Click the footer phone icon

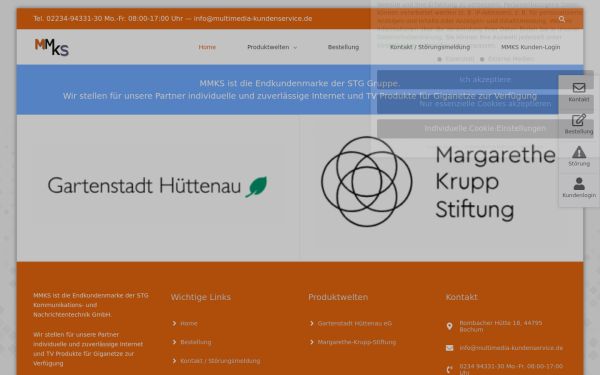pyautogui.click(x=450, y=369)
